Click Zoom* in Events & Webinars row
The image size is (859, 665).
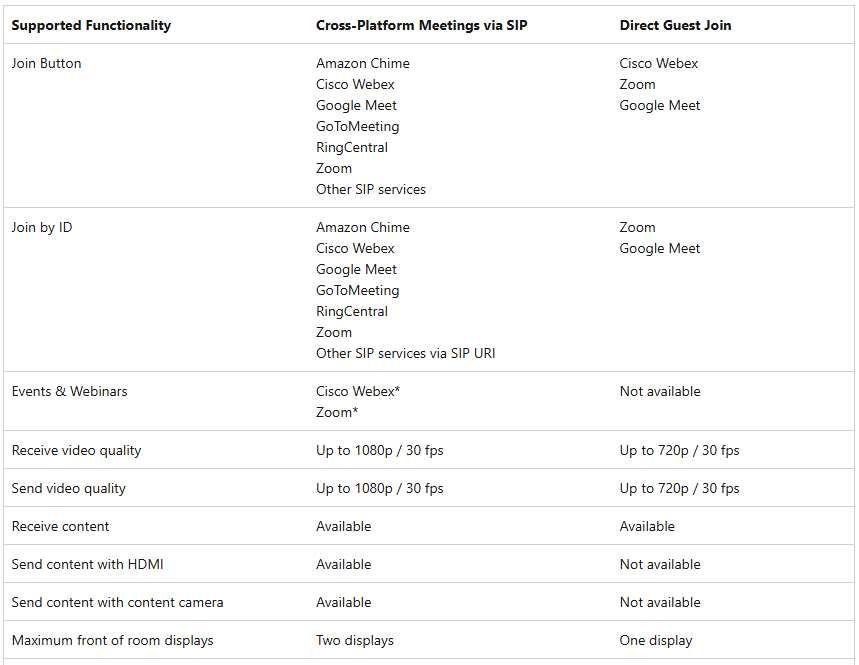pyautogui.click(x=337, y=412)
